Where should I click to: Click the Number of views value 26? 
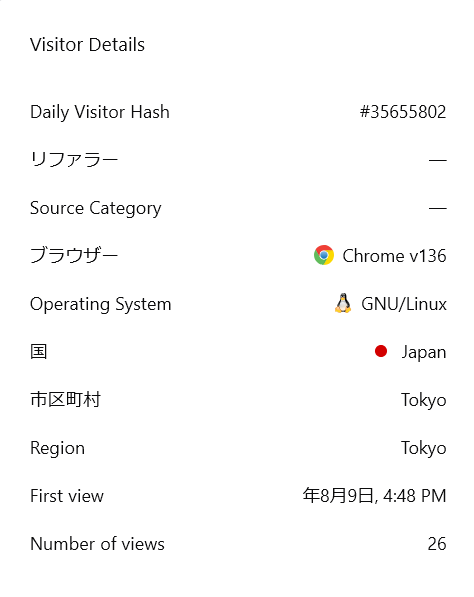(437, 544)
